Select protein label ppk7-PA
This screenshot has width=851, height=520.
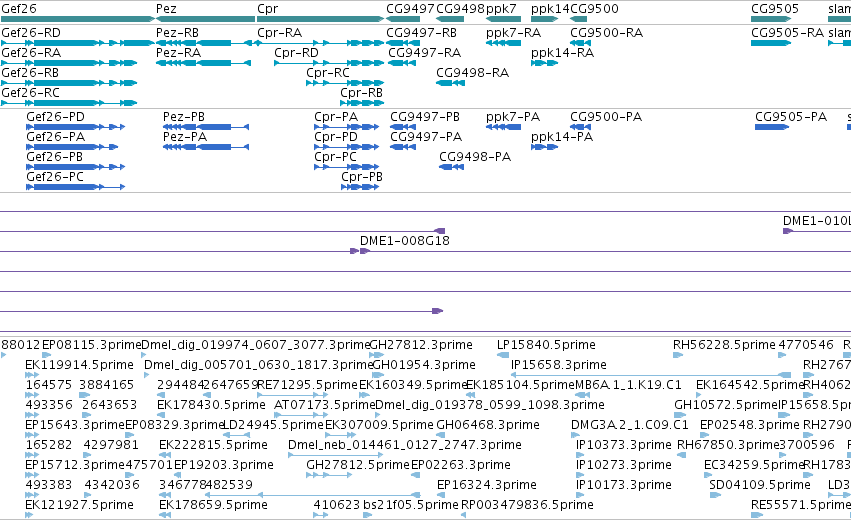pos(513,117)
